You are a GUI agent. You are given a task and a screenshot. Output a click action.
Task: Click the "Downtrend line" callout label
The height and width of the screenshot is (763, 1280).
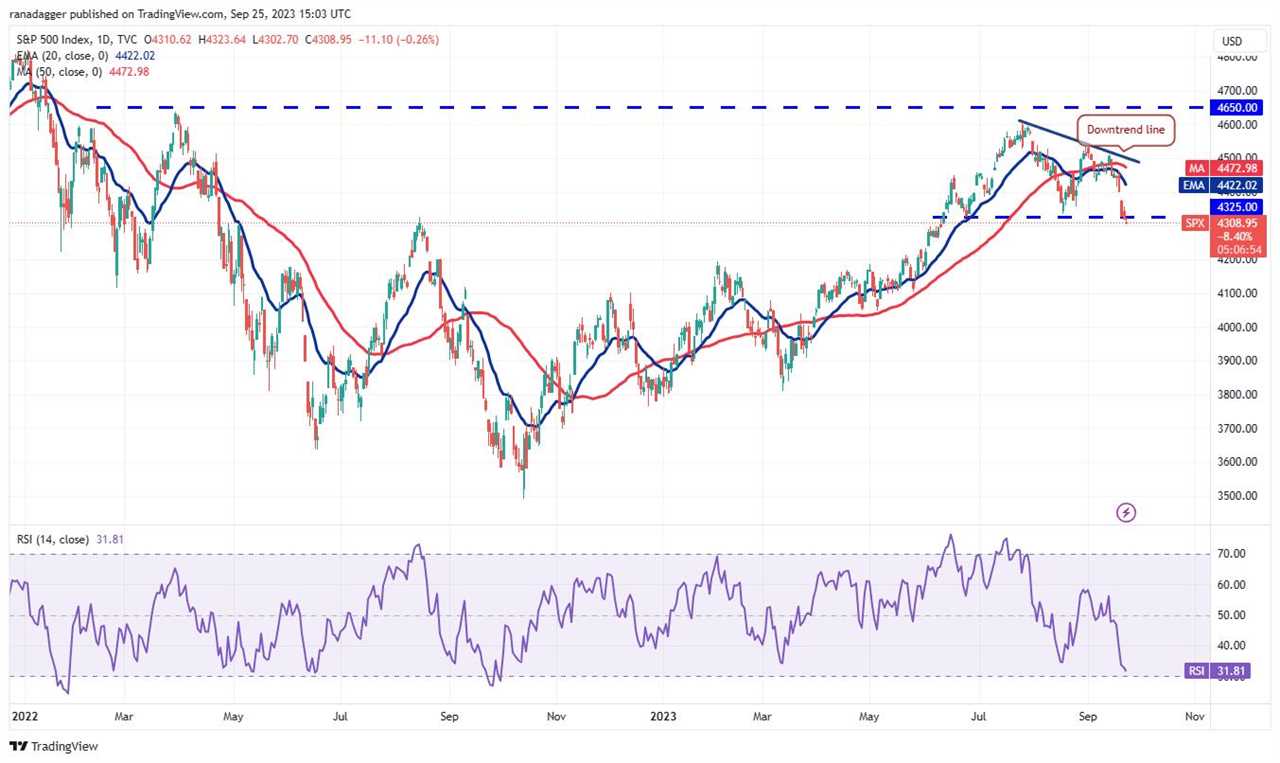[x=1124, y=130]
